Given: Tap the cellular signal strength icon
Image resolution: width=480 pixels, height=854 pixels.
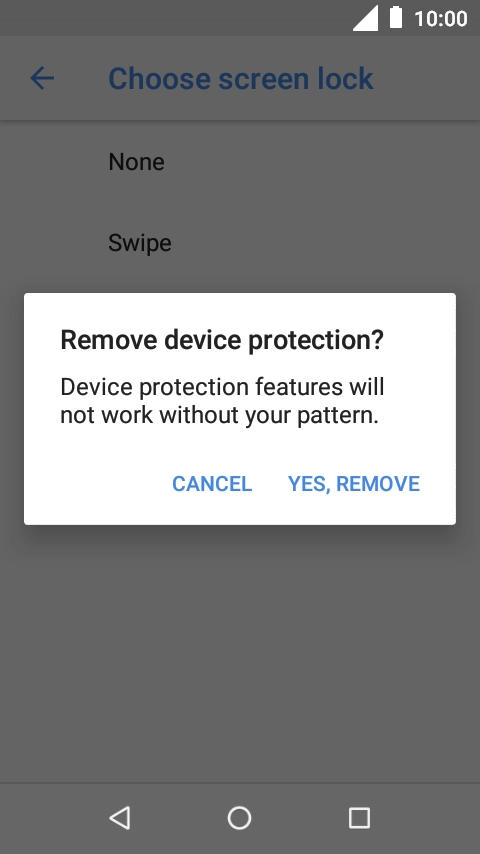Looking at the screenshot, I should (365, 18).
